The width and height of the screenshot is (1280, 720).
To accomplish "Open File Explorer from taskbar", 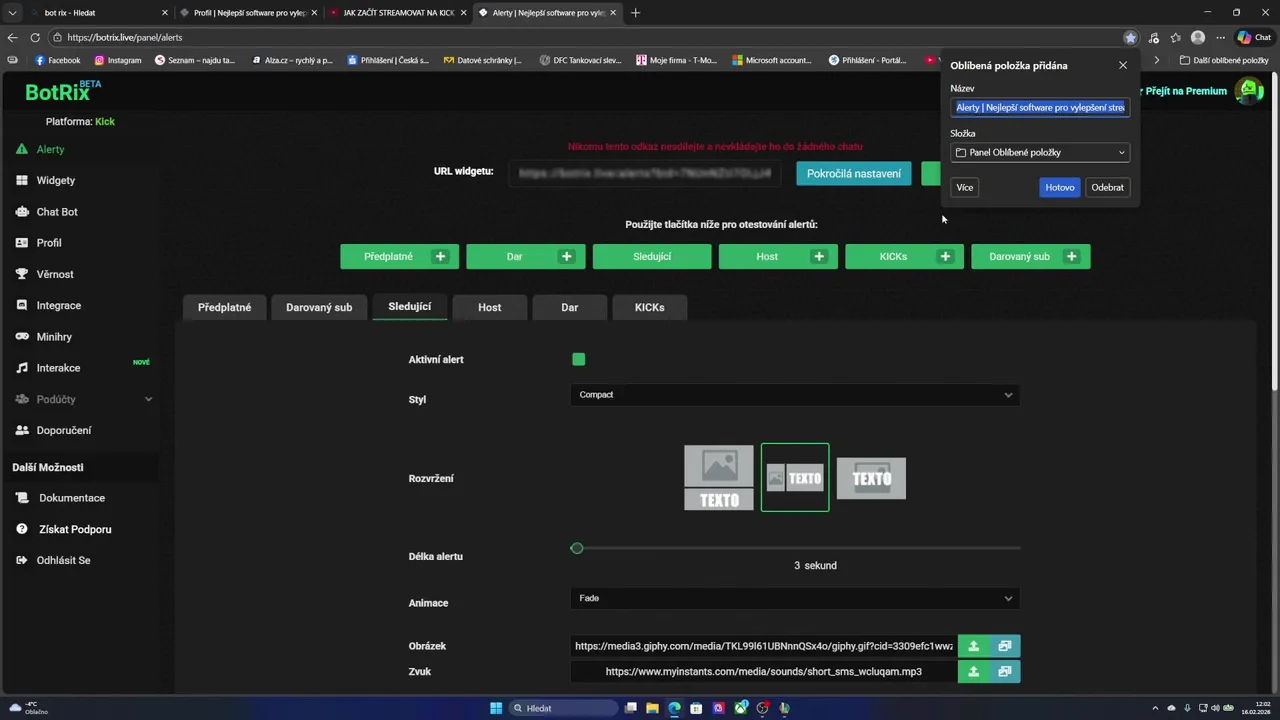I will tap(652, 708).
